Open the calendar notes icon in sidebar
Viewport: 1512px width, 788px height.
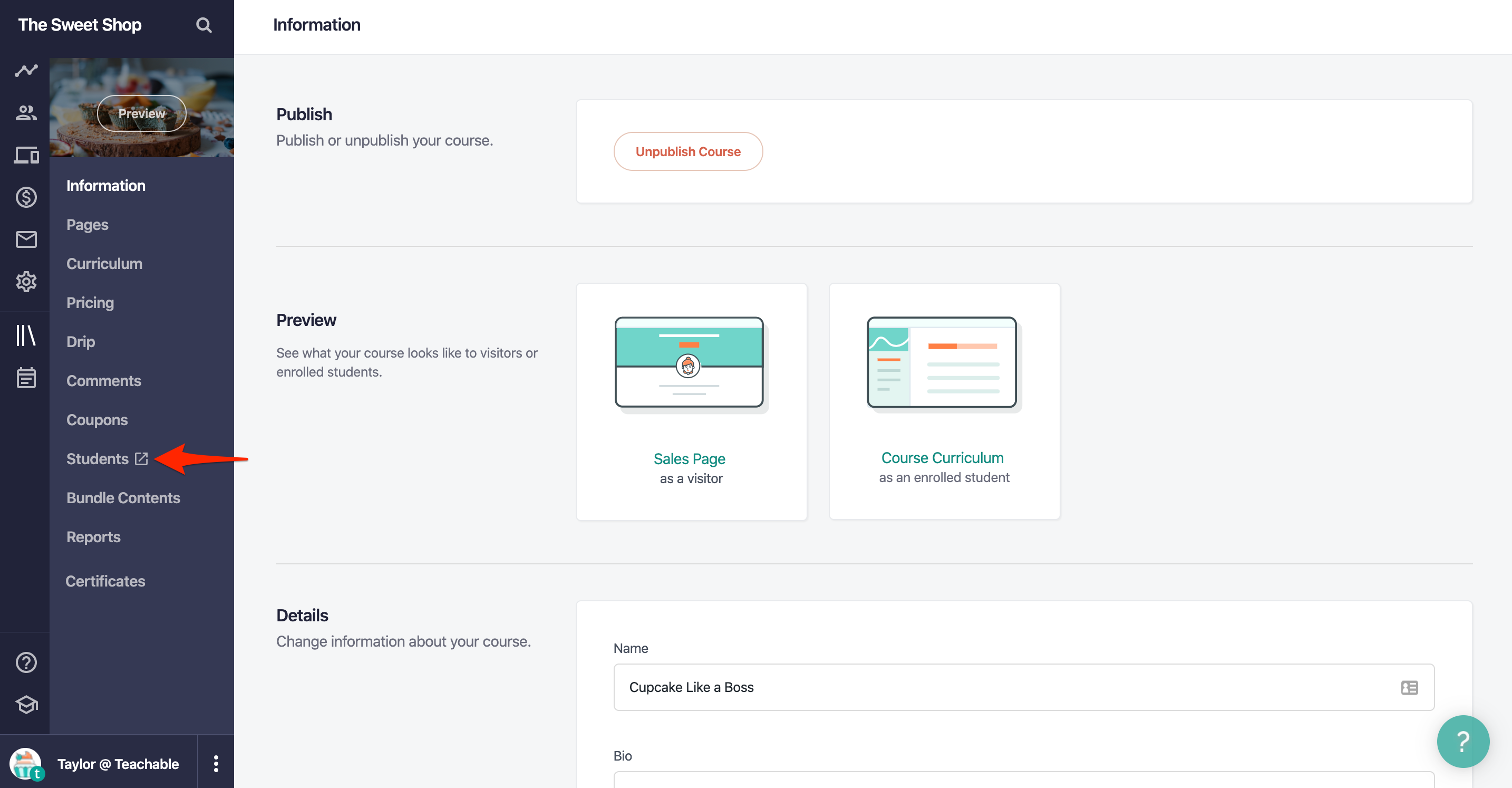click(26, 378)
